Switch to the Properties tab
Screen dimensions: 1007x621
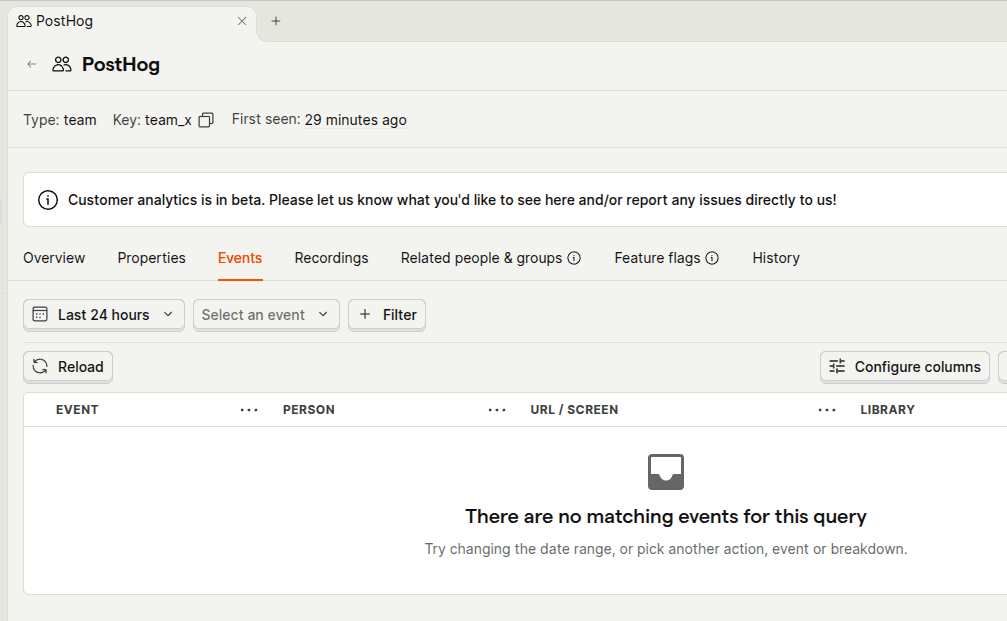coord(152,258)
